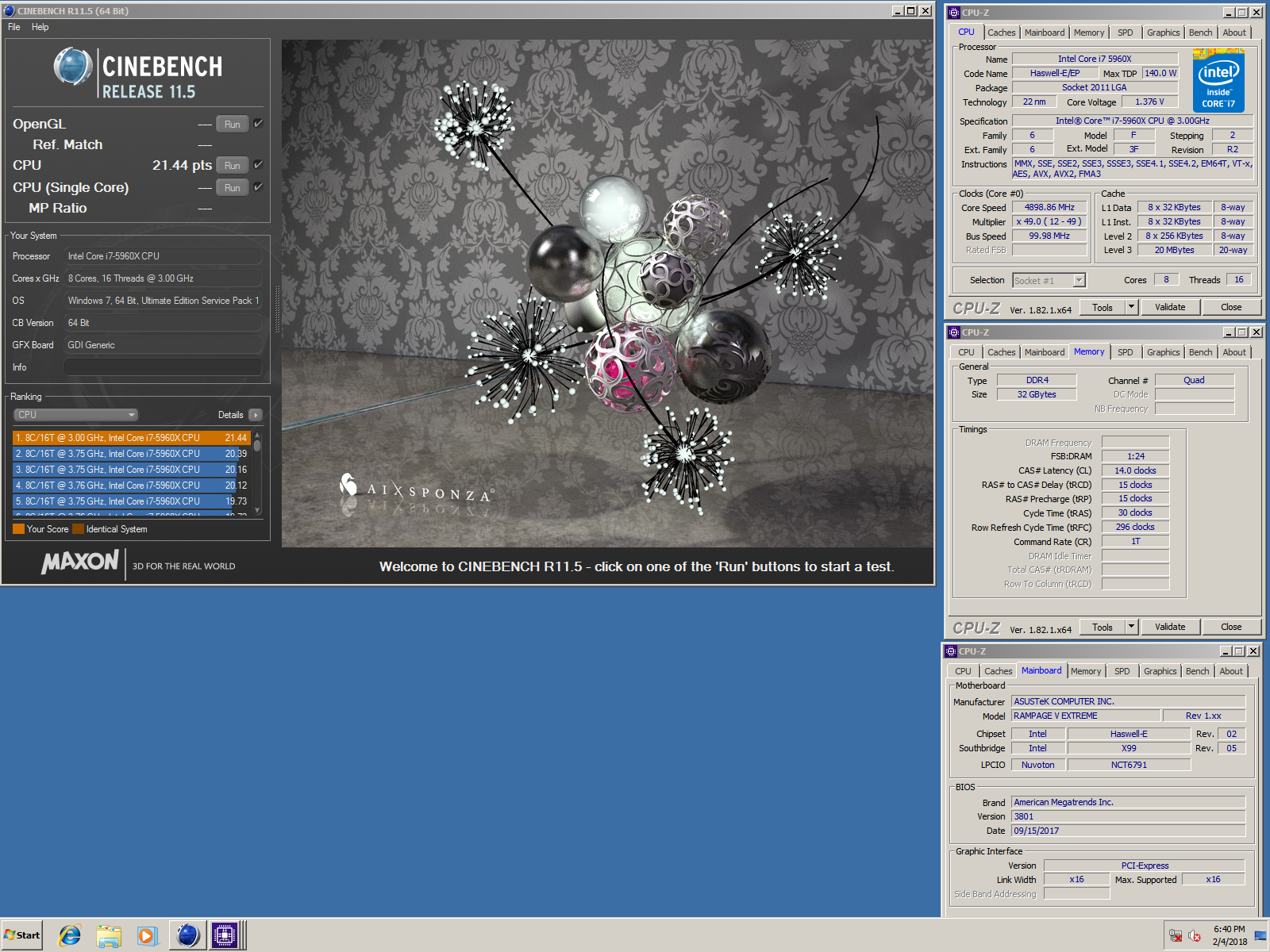The image size is (1270, 952).
Task: Open About tab in Mainboard CPU-Z window
Action: click(1231, 671)
